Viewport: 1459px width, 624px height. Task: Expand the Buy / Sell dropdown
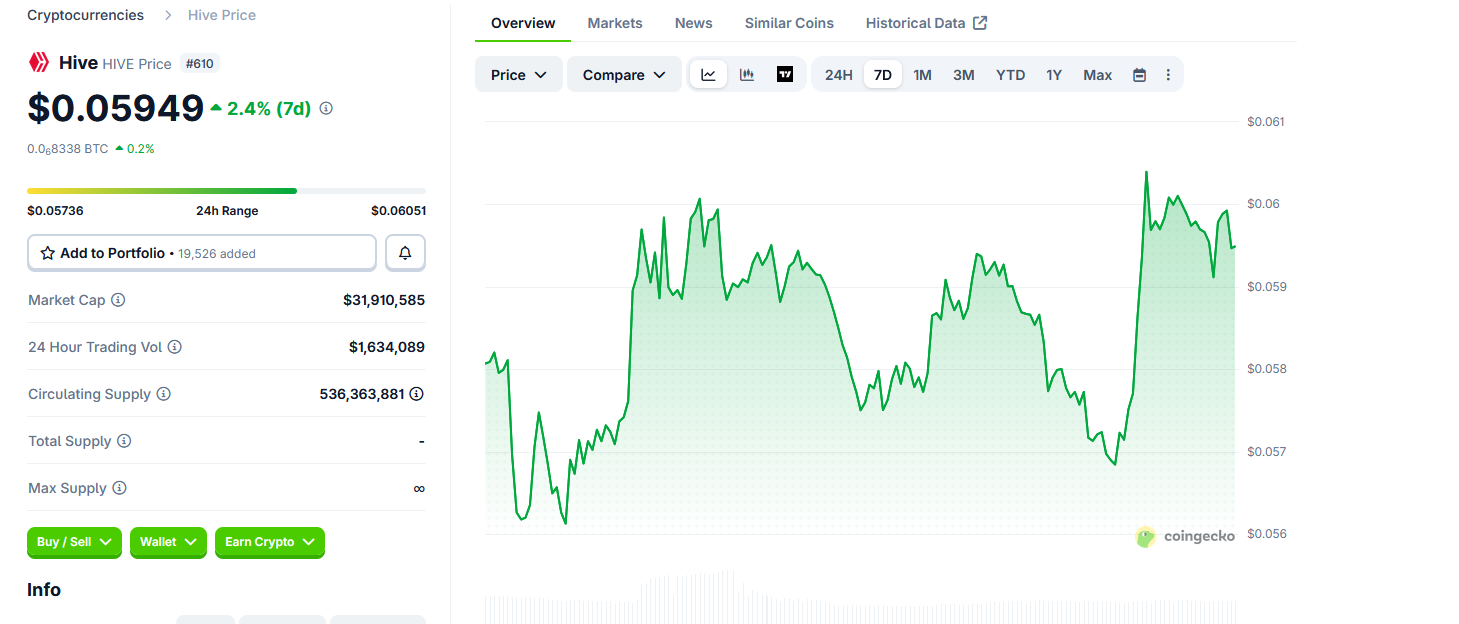pyautogui.click(x=74, y=542)
